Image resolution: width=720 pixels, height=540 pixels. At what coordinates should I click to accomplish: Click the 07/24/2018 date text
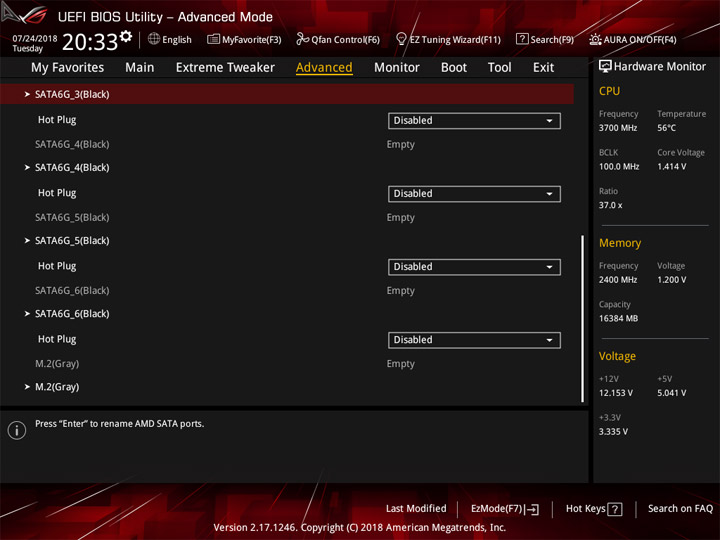click(x=35, y=38)
